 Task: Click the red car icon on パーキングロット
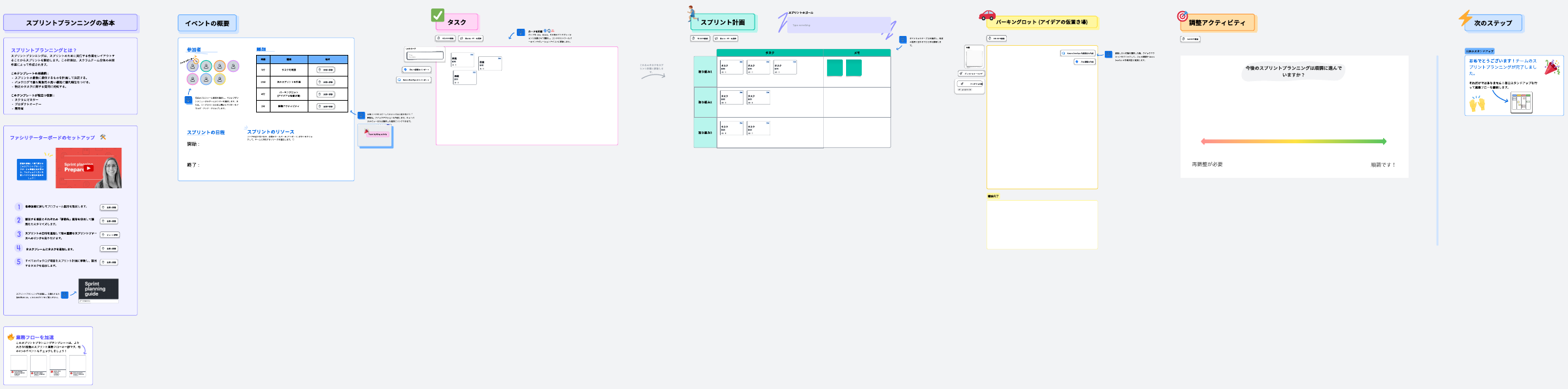pos(987,15)
